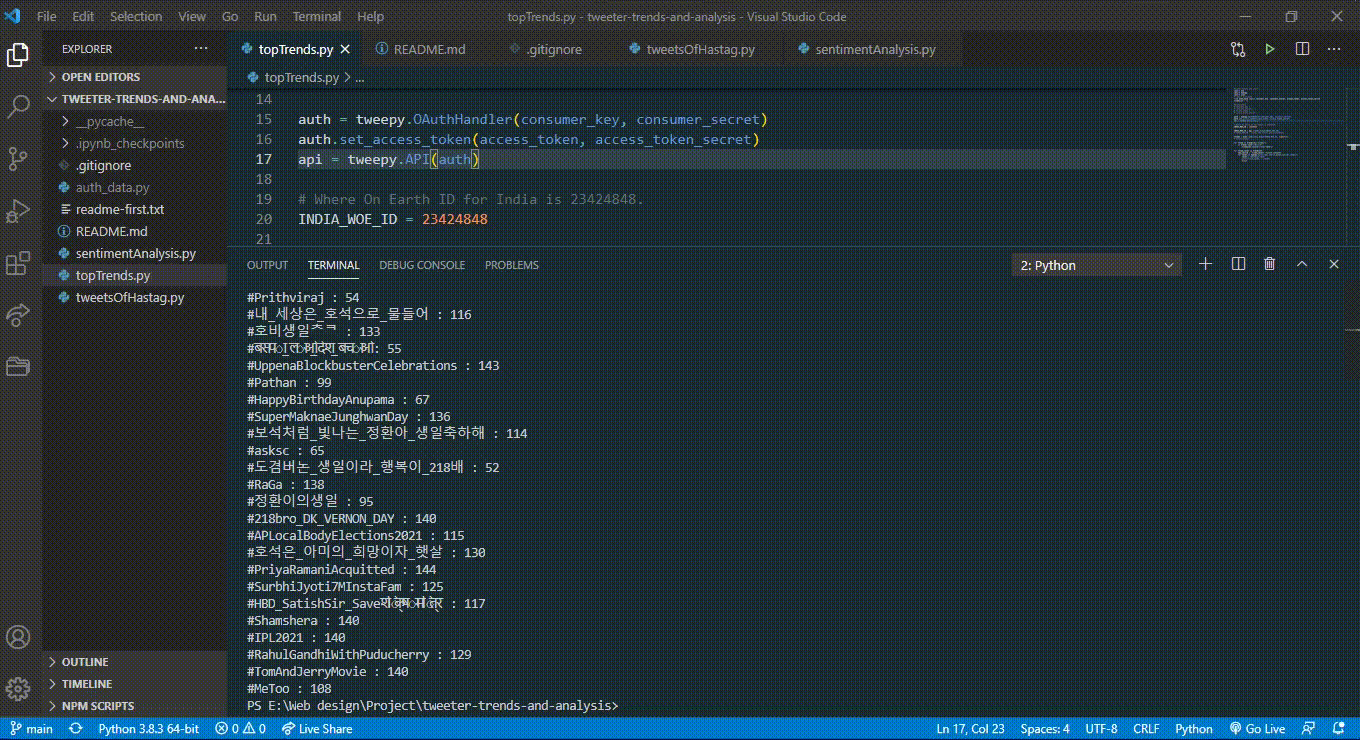Open feedback icon in status bar
The width and height of the screenshot is (1360, 740).
coord(1308,729)
